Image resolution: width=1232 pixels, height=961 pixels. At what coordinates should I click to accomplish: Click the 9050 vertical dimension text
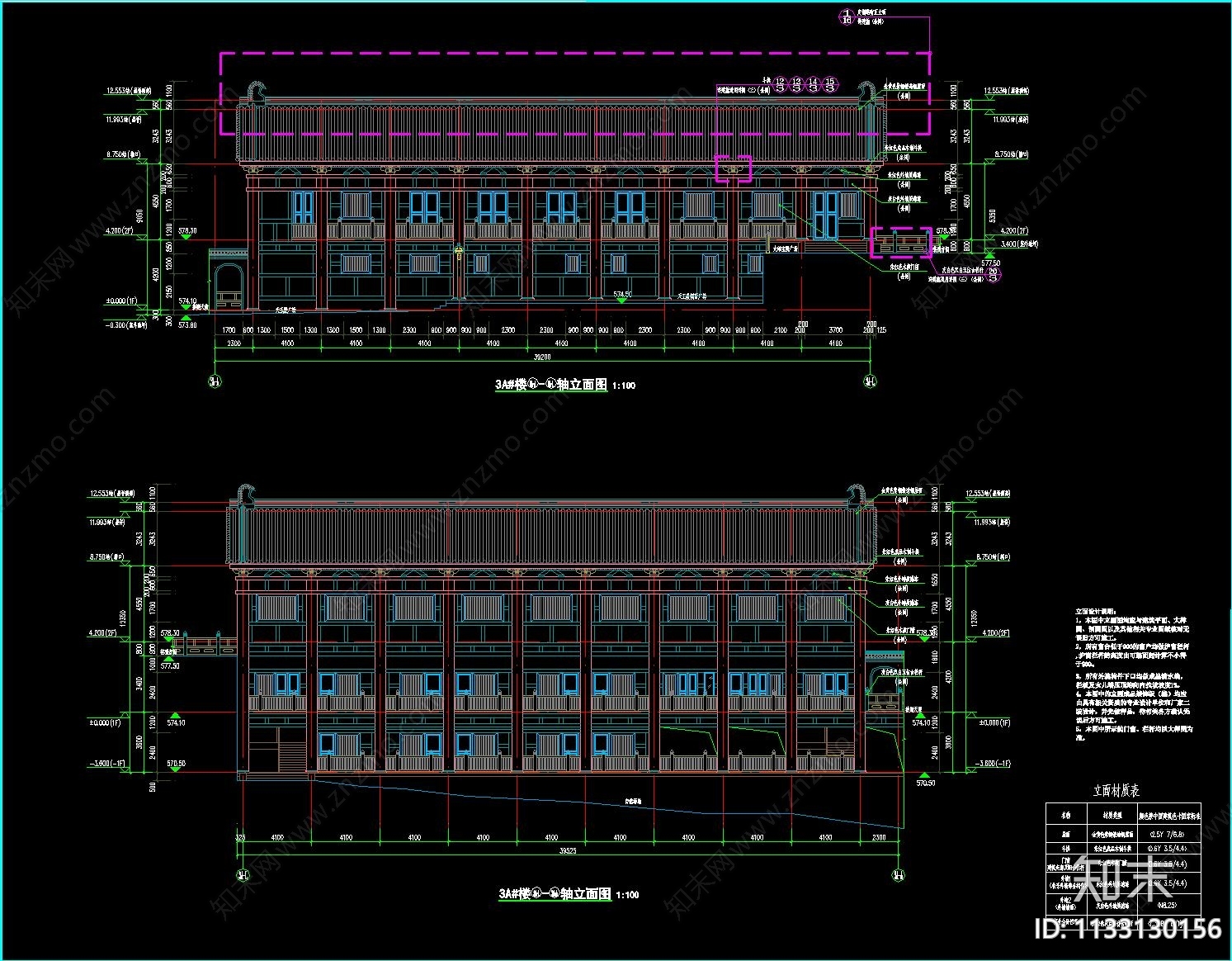coord(141,216)
